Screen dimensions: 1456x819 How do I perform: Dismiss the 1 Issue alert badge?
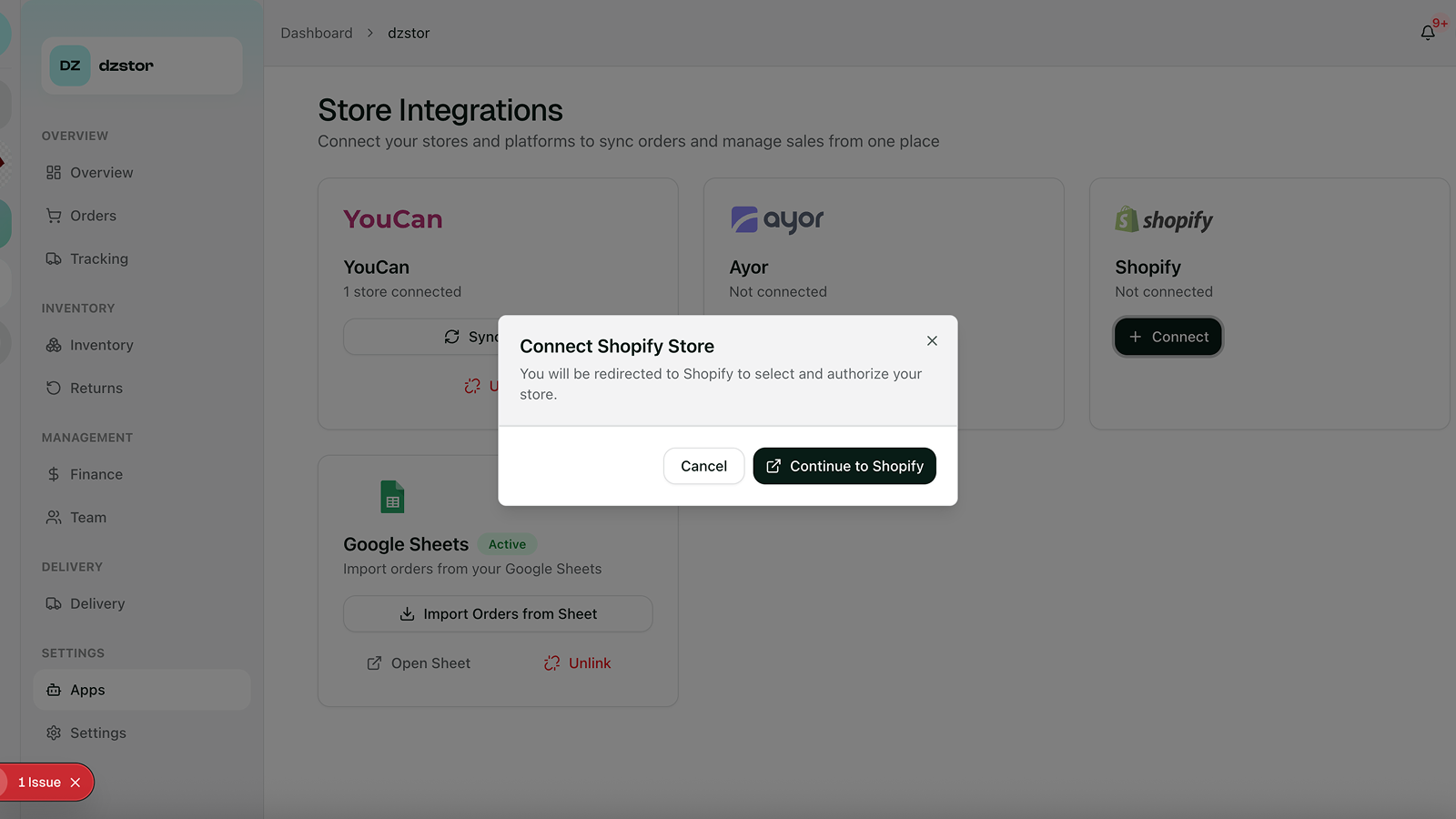[x=76, y=782]
